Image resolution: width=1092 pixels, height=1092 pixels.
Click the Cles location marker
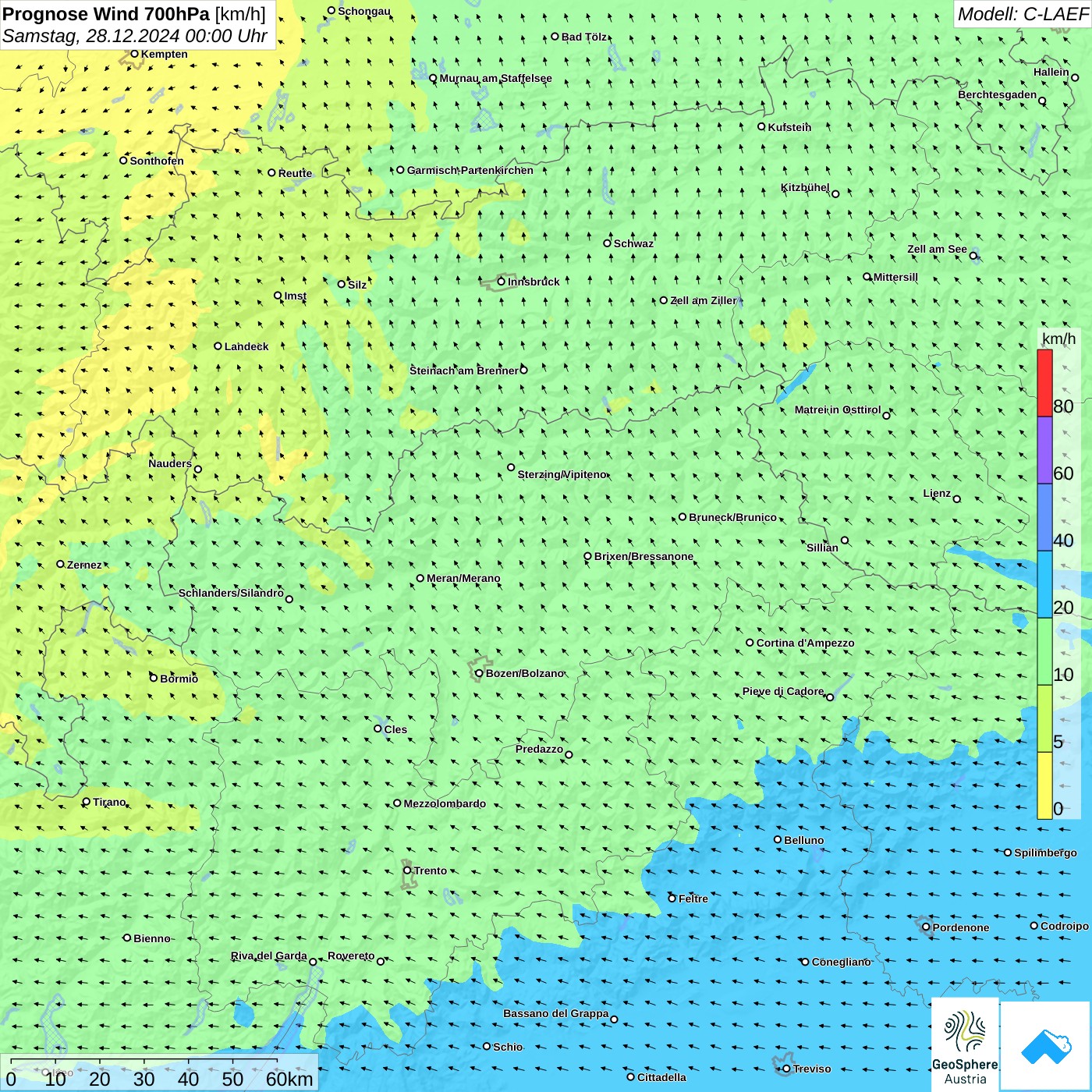tap(378, 729)
